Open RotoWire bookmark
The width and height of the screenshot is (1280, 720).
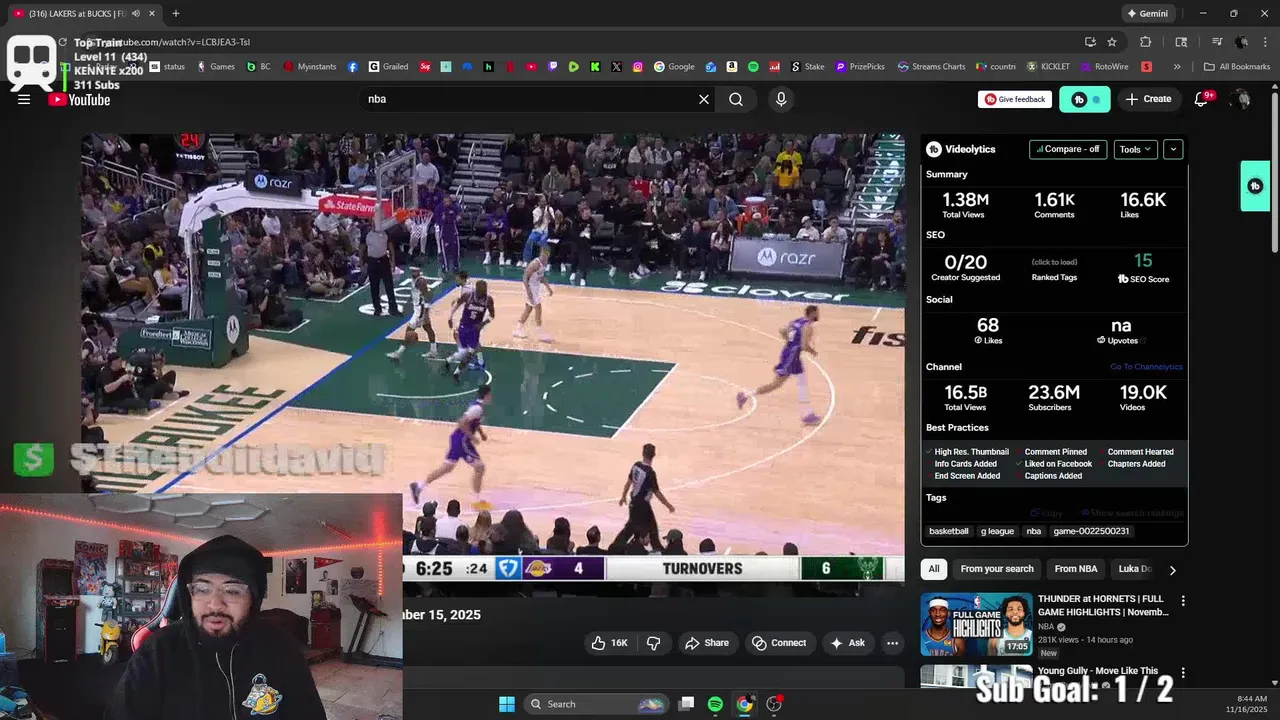coord(1104,67)
